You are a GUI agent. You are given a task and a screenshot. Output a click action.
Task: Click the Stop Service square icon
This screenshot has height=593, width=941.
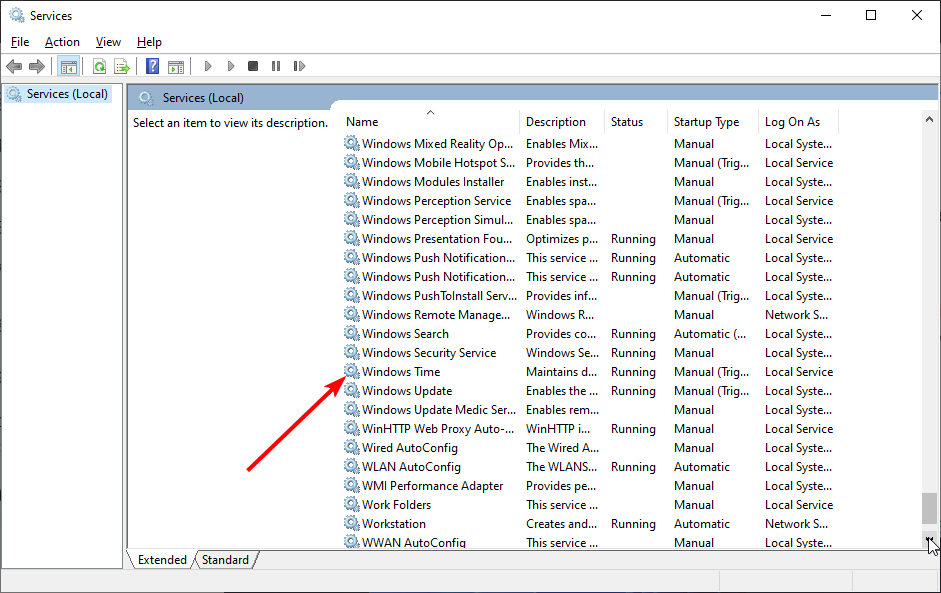point(253,66)
